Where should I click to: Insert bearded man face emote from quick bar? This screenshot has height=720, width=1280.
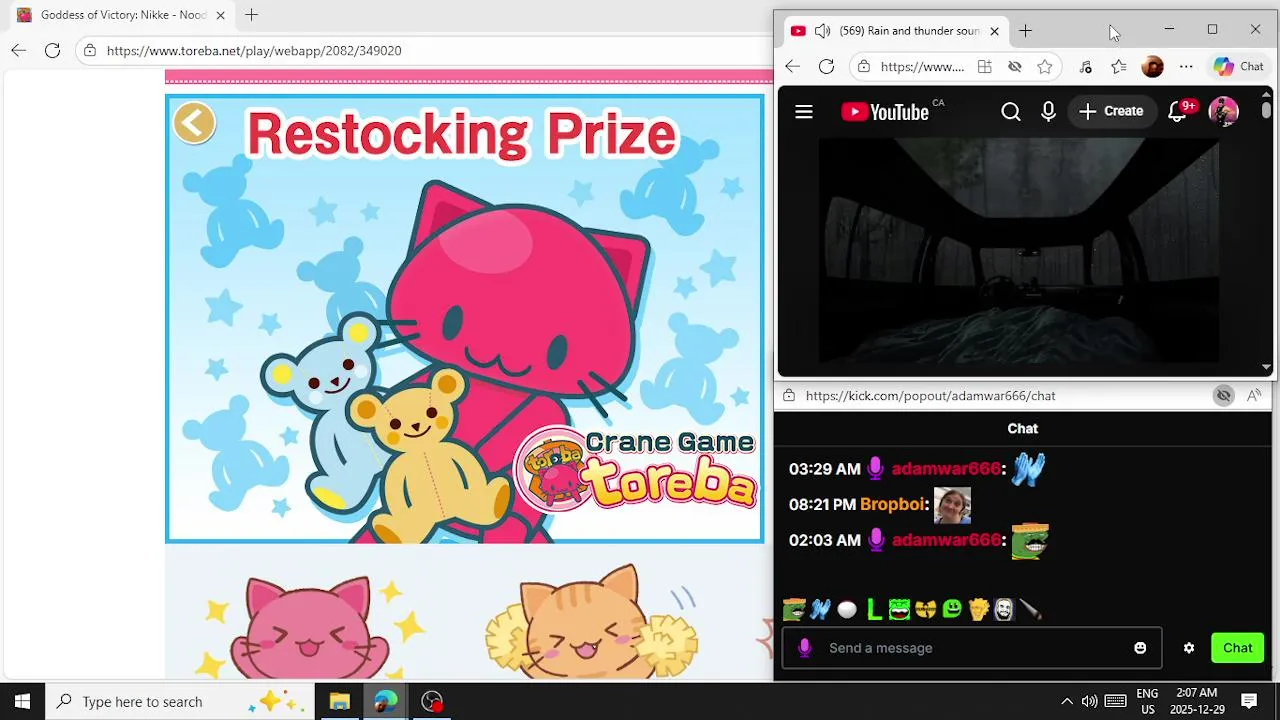point(1004,609)
